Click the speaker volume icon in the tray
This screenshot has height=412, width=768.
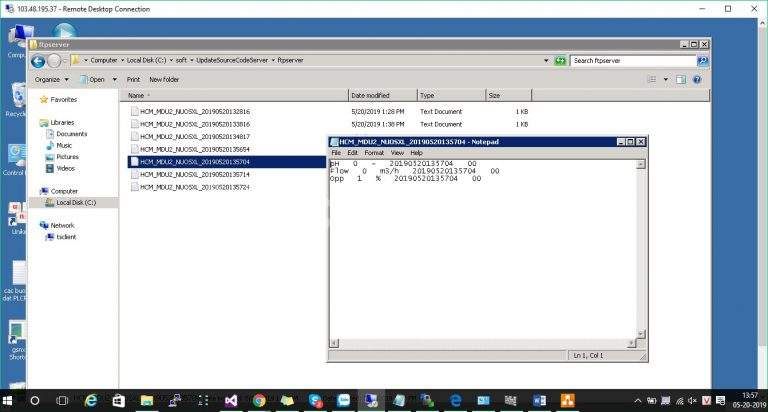(x=692, y=401)
